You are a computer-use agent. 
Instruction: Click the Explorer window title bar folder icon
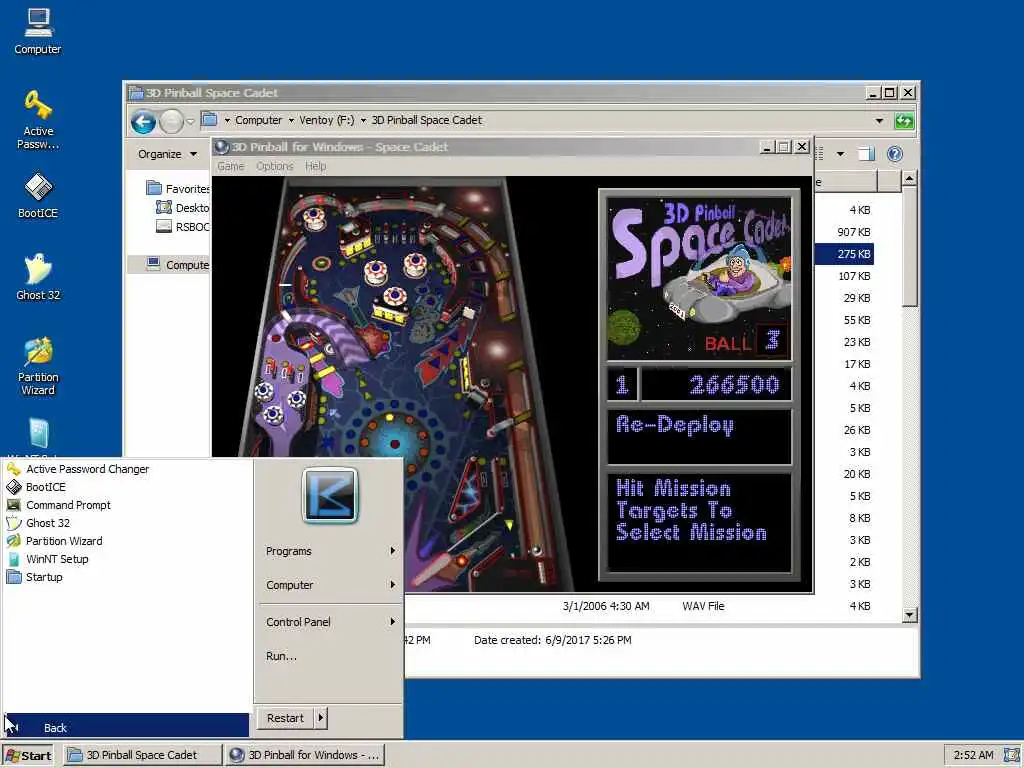(x=136, y=93)
